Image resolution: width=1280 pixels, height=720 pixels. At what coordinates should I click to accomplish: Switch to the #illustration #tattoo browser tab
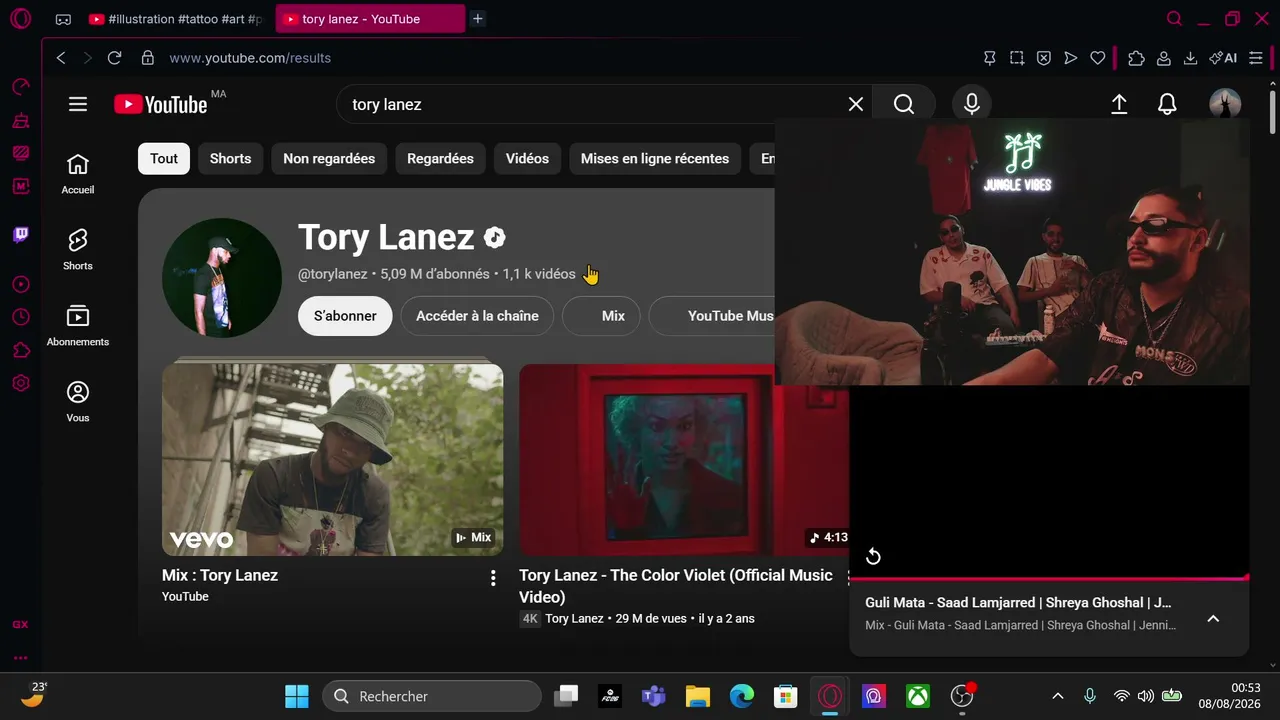pyautogui.click(x=175, y=19)
